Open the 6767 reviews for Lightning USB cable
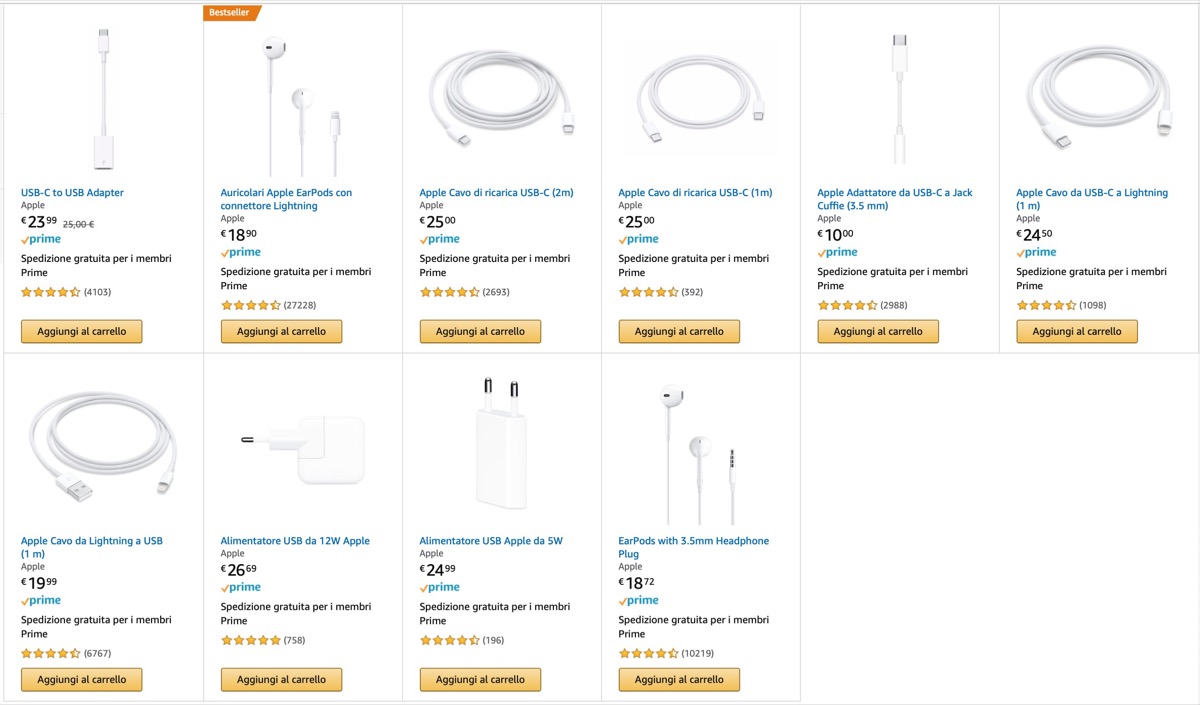The image size is (1200, 705). (x=98, y=653)
